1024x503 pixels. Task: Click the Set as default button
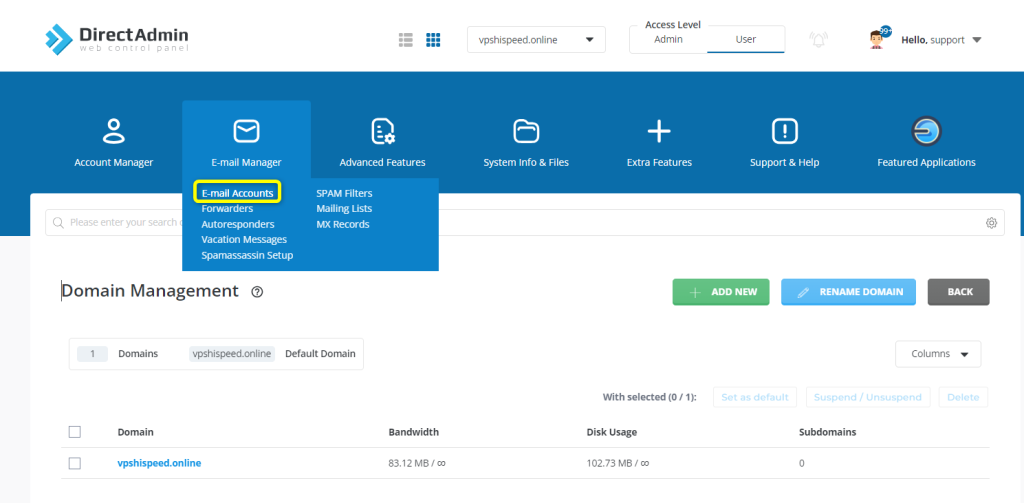point(755,397)
